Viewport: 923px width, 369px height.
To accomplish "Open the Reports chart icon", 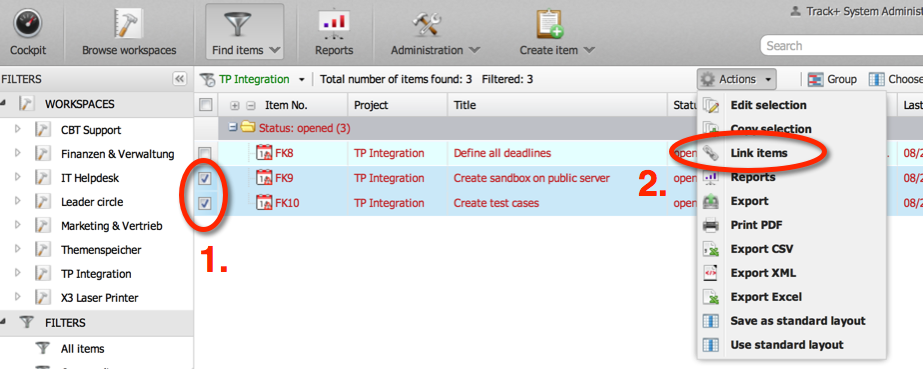I will [334, 25].
